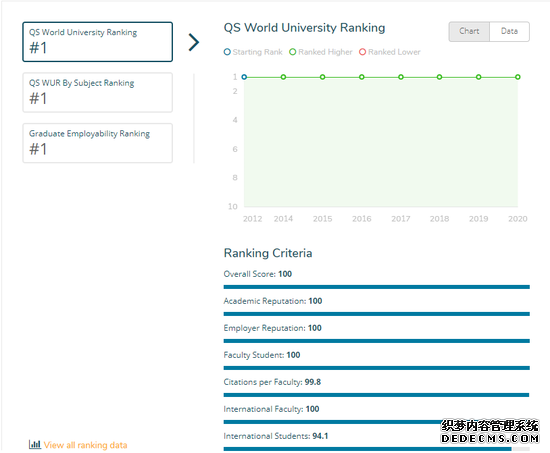The image size is (550, 453).
Task: Click the 2015 data point on chart
Action: 322,77
